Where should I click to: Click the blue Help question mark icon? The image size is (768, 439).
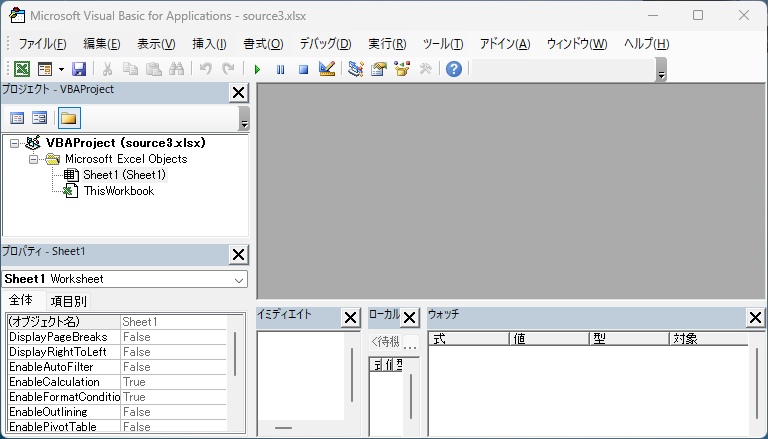454,69
